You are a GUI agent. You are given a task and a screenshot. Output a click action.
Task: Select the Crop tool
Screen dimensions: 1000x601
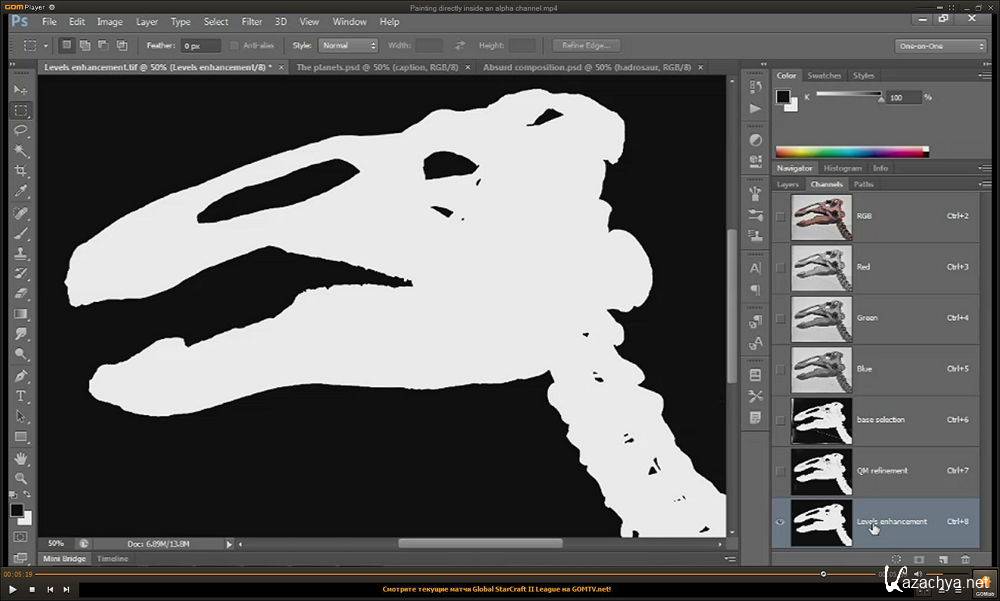click(21, 172)
